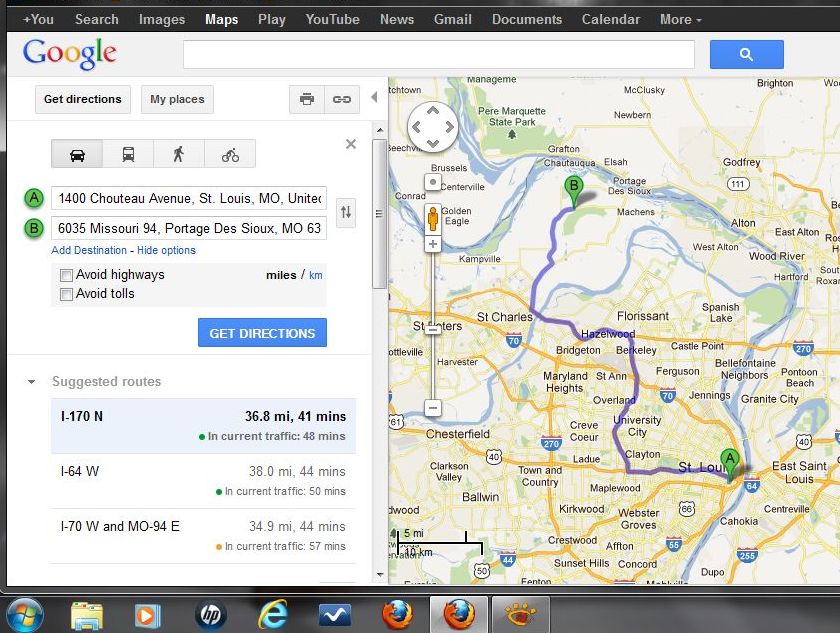
Task: Select public transit bus icon
Action: [x=128, y=154]
